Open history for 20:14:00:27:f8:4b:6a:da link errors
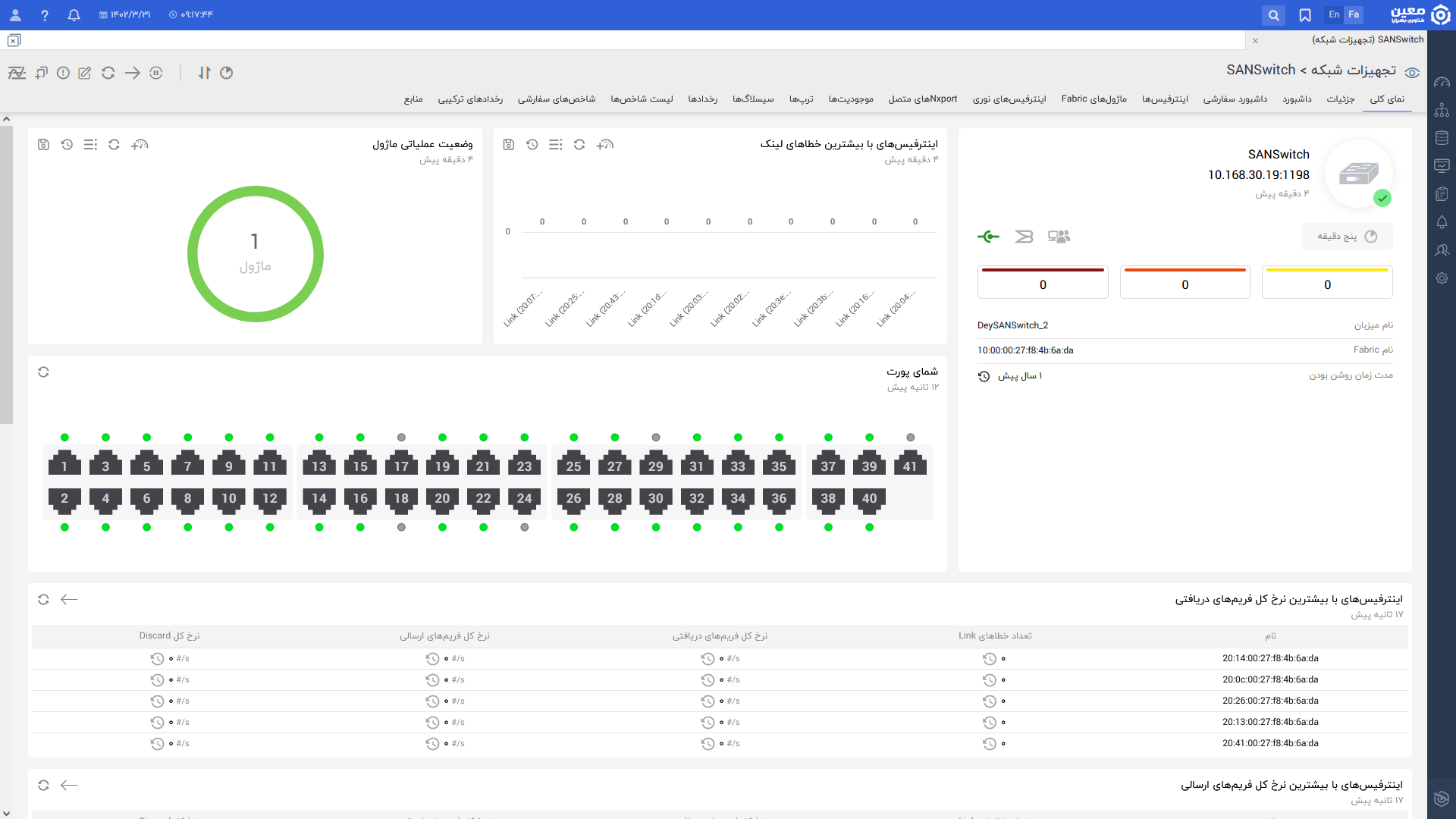 click(989, 659)
